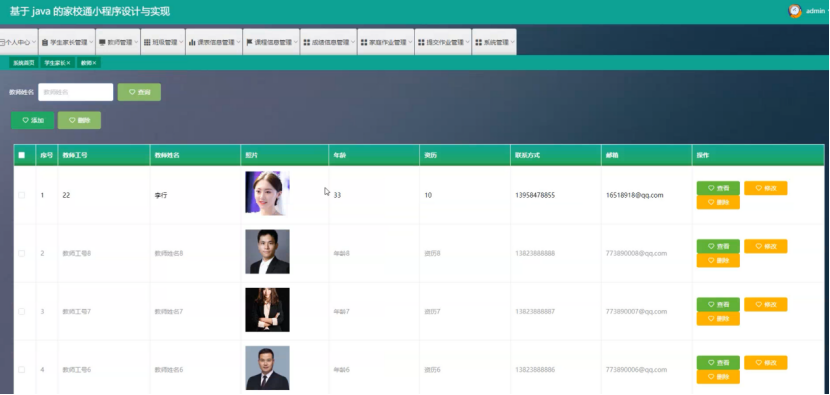The image size is (830, 395).
Task: Check the checkbox for row 教师姓名8
Action: click(22, 254)
